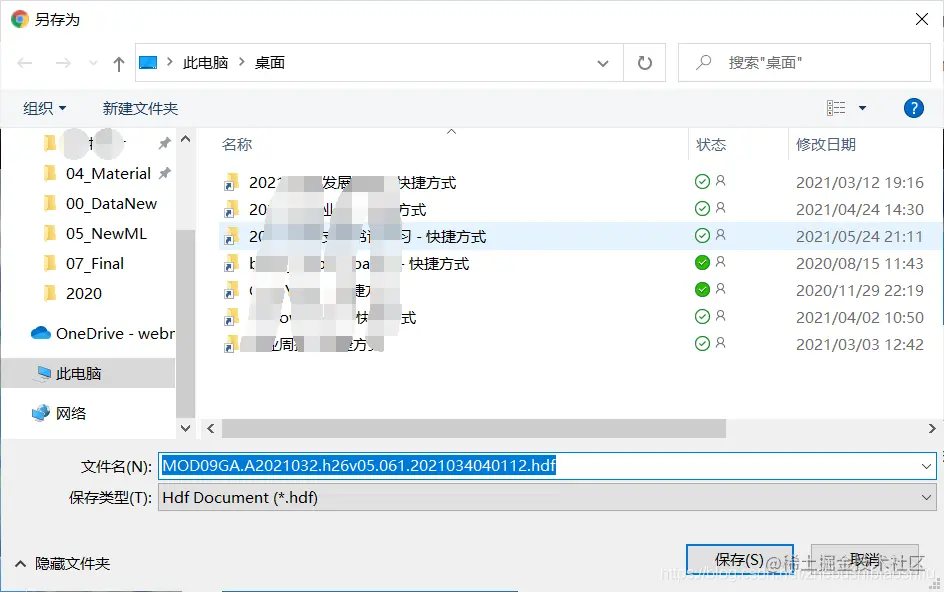The image size is (944, 592).
Task: Click solid green check on 2020/08/15 row
Action: [x=702, y=263]
